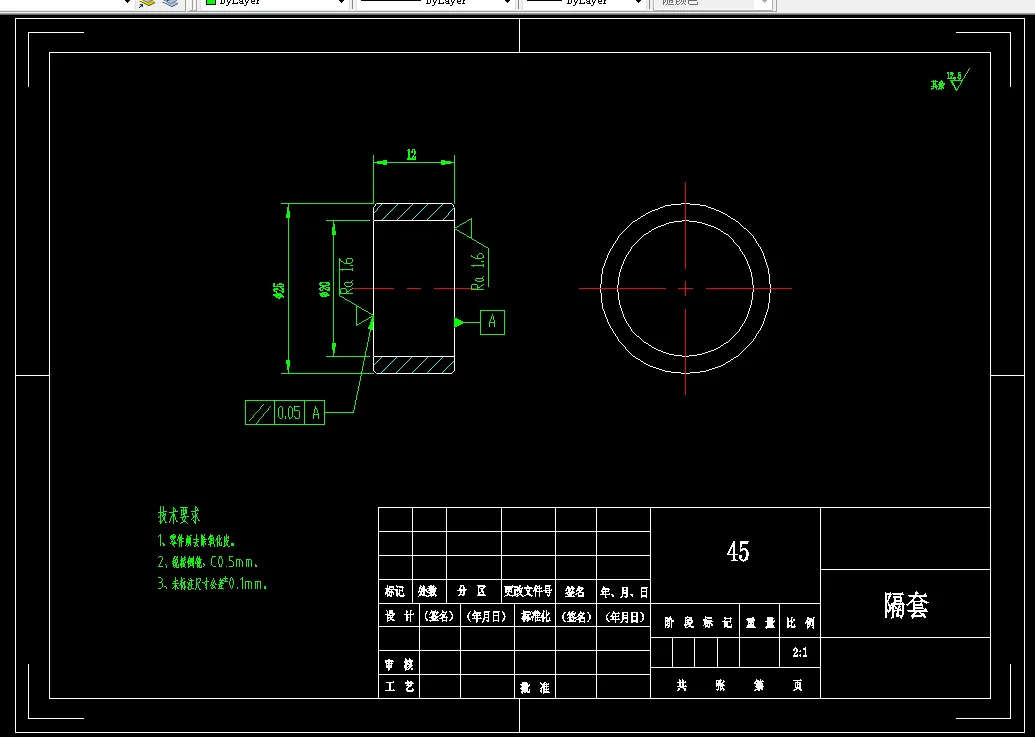
Task: Click the rightmost (年月日) cell
Action: (x=624, y=616)
